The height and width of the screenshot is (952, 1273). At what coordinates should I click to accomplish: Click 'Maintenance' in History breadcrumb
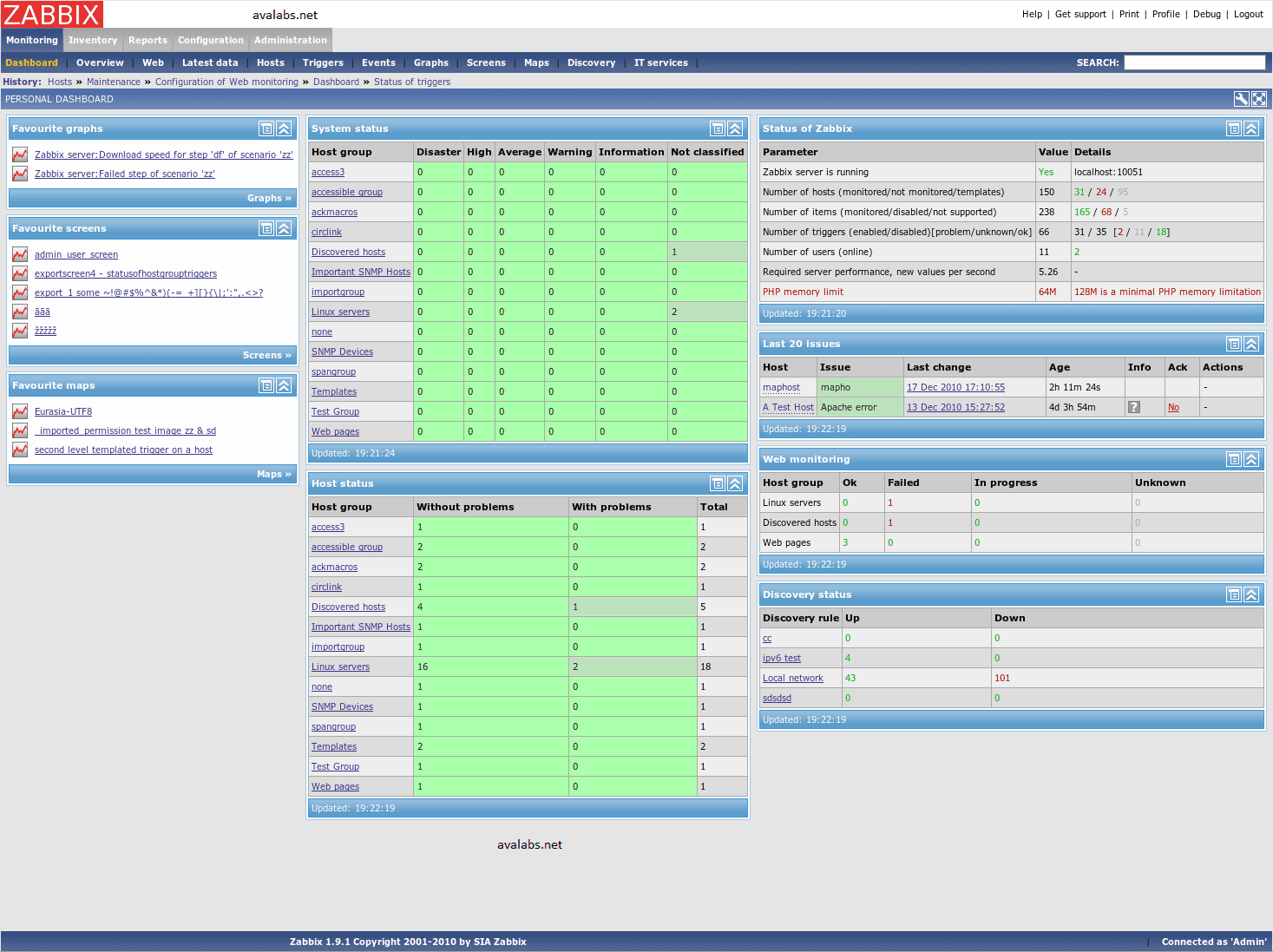pyautogui.click(x=114, y=82)
